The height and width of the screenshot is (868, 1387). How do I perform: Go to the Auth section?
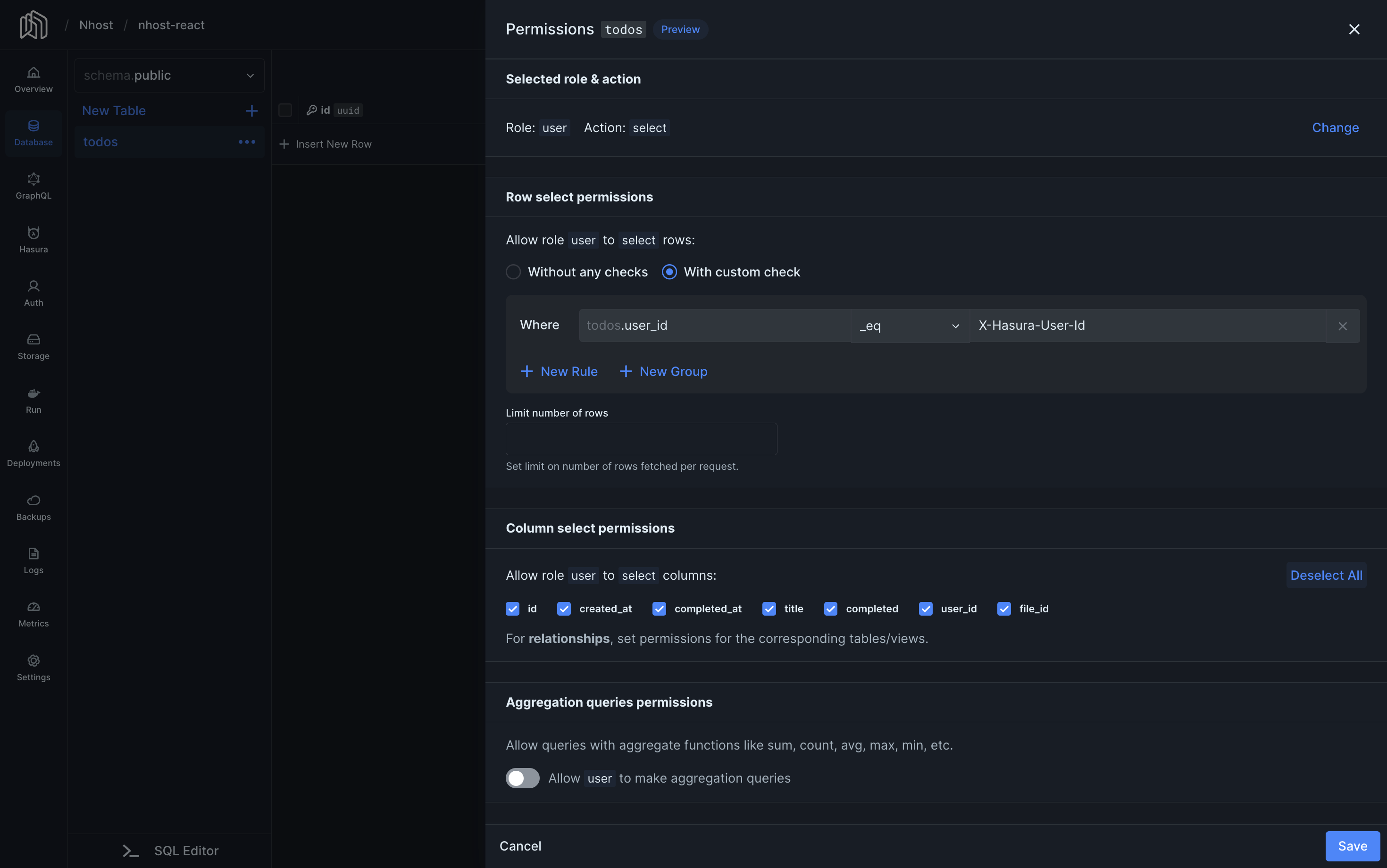click(33, 292)
